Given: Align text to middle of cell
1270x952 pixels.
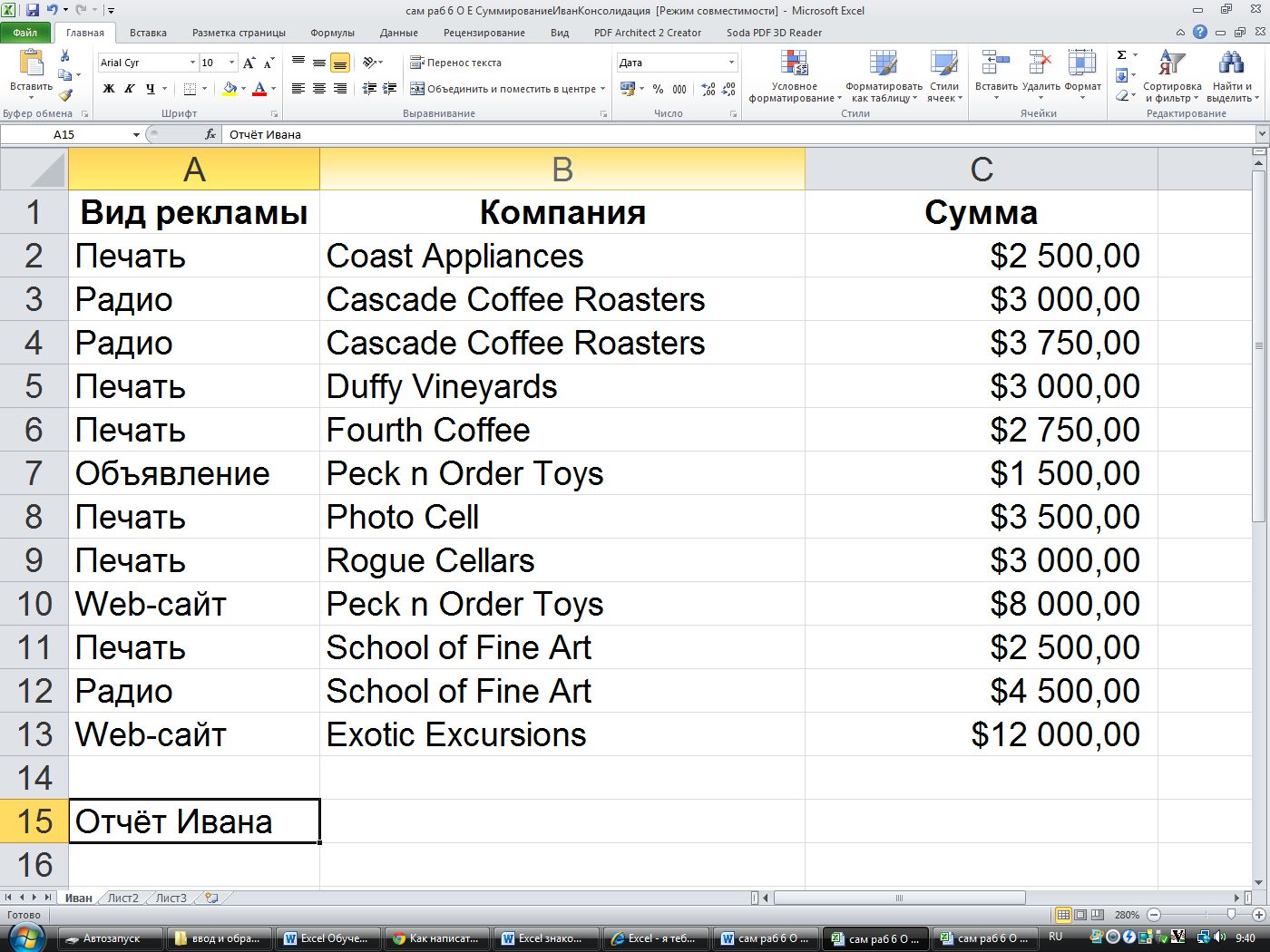Looking at the screenshot, I should coord(319,63).
